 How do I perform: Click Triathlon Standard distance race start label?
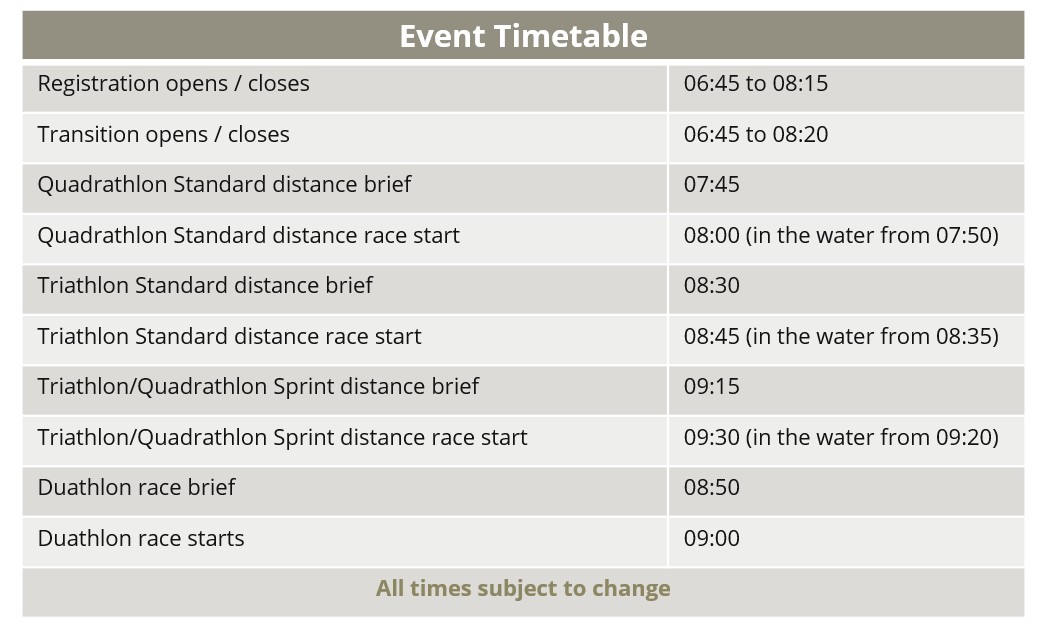pos(229,337)
